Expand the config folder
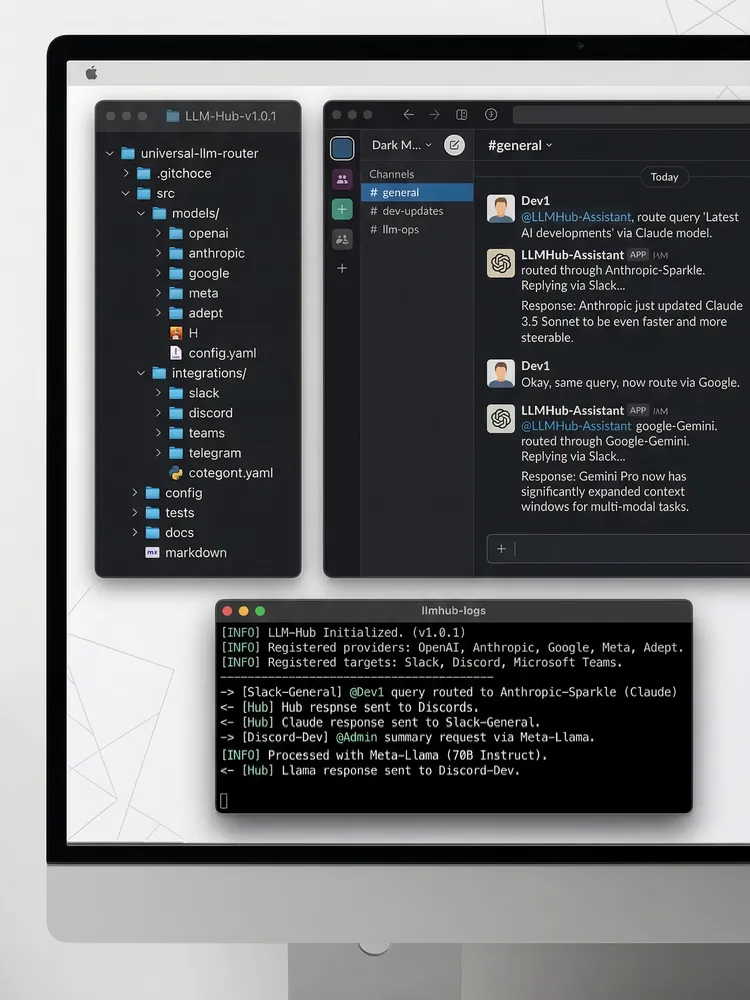 point(135,492)
